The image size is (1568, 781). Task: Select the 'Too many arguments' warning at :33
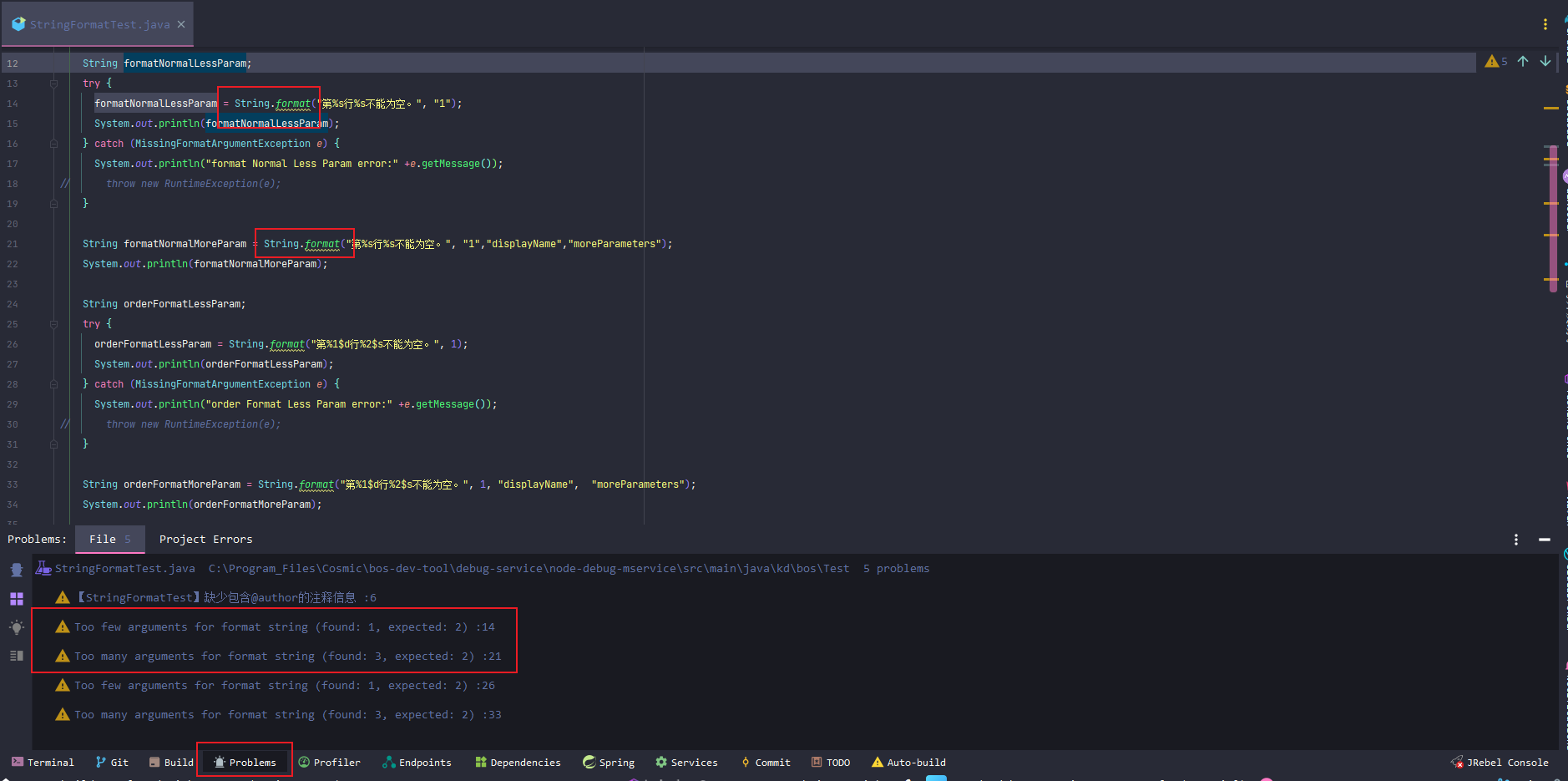pos(287,715)
